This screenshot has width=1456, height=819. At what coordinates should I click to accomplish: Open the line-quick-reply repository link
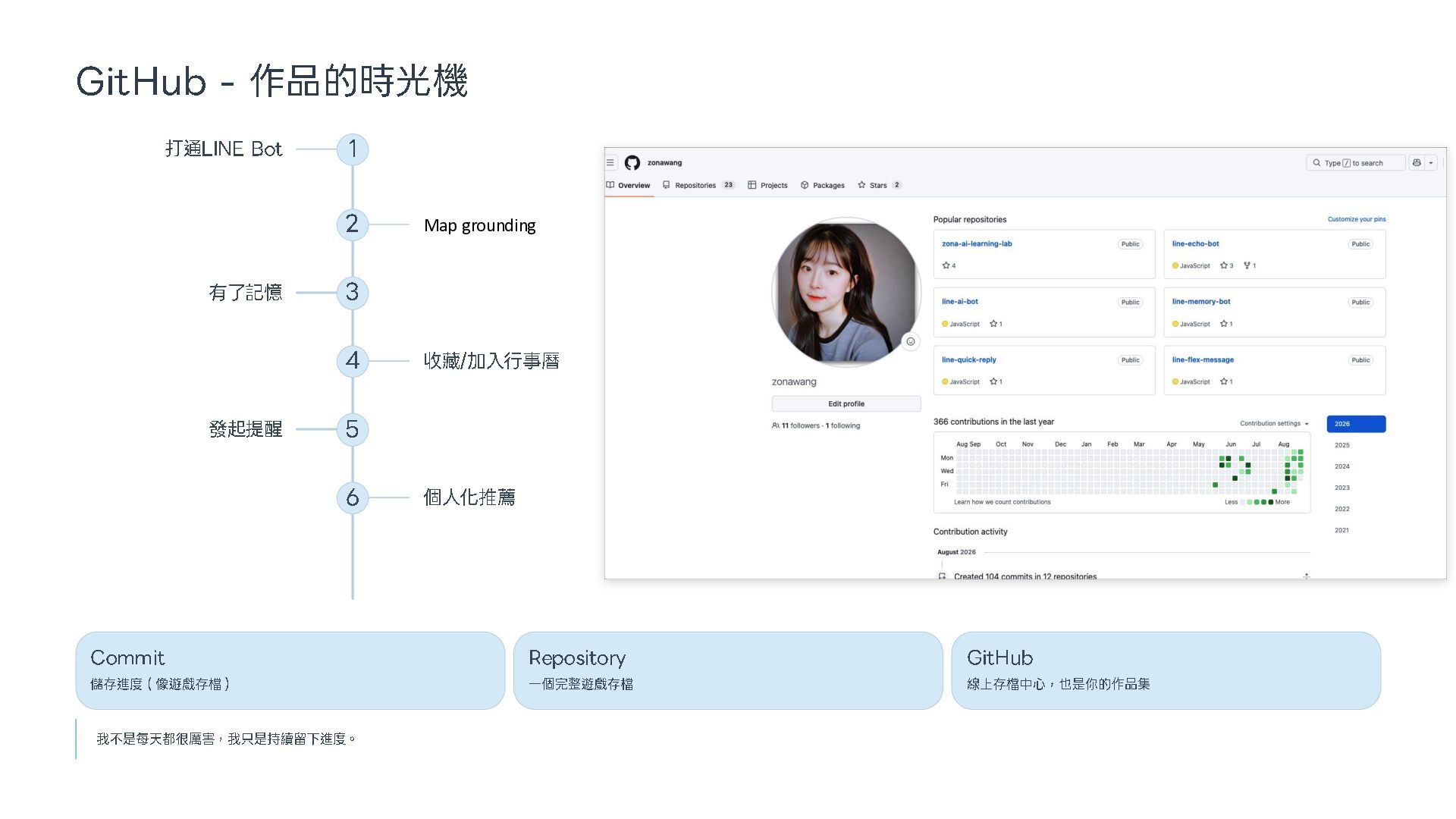[969, 359]
